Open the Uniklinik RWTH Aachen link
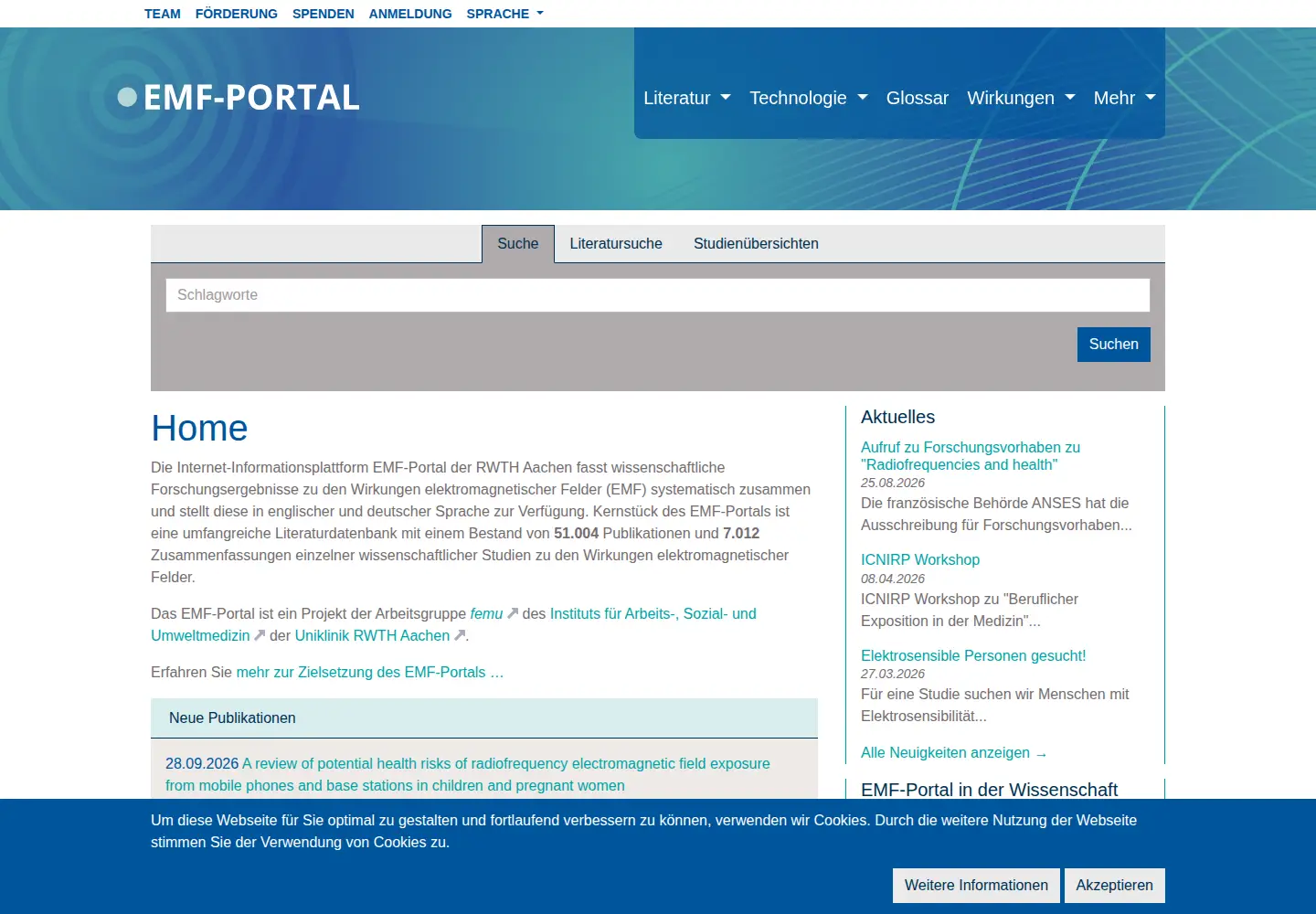 tap(372, 635)
